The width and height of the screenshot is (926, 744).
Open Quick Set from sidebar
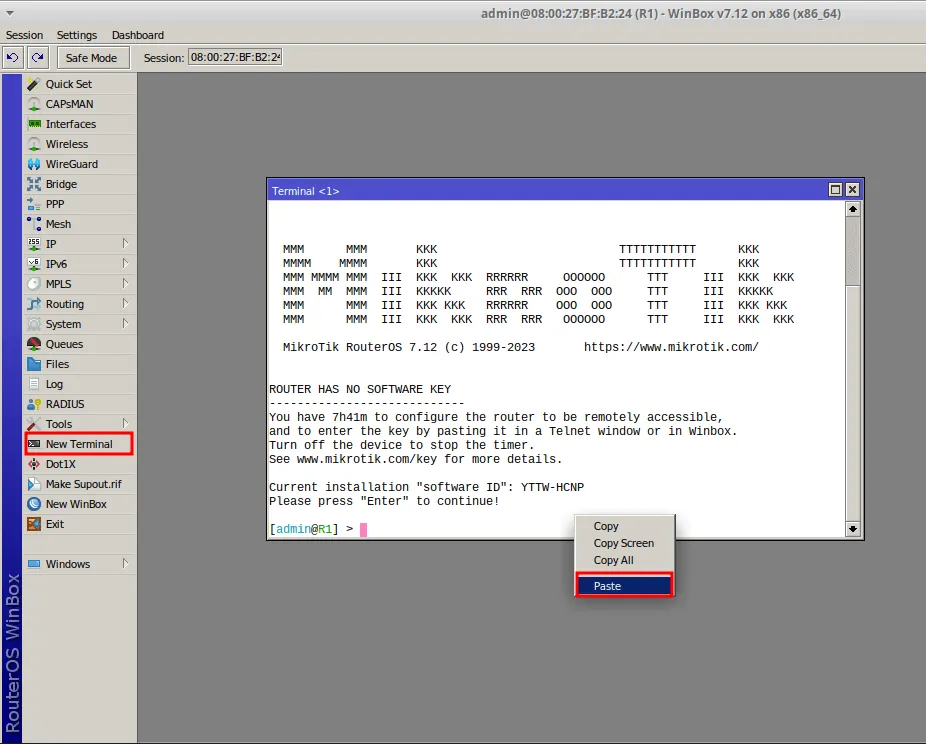[x=79, y=84]
